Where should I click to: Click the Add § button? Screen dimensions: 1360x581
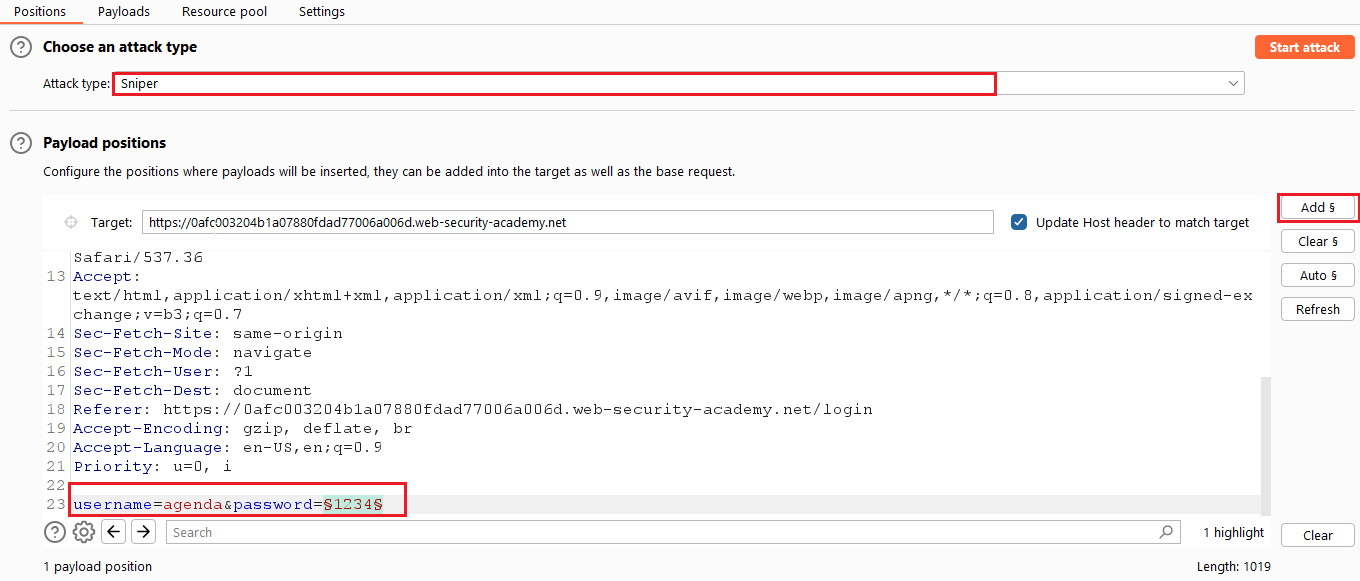pos(1318,208)
